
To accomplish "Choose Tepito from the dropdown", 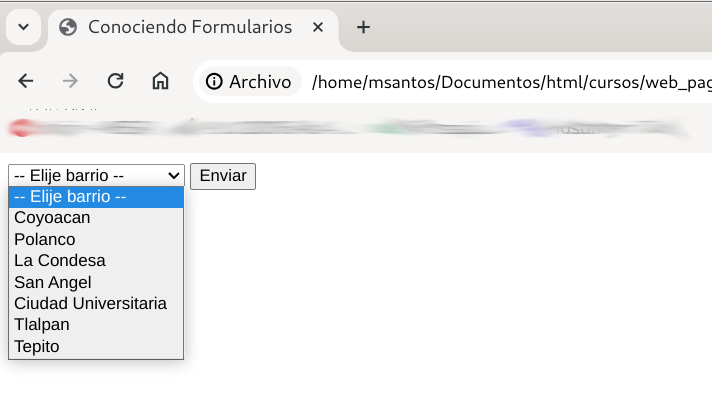I will click(96, 346).
